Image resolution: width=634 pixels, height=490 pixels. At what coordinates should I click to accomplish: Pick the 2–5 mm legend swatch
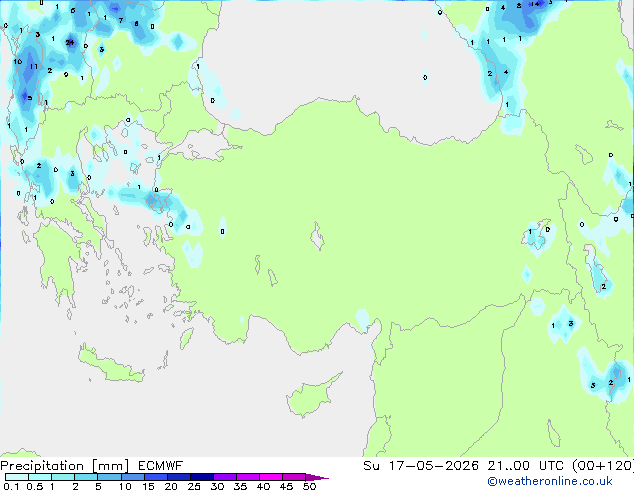(x=86, y=477)
